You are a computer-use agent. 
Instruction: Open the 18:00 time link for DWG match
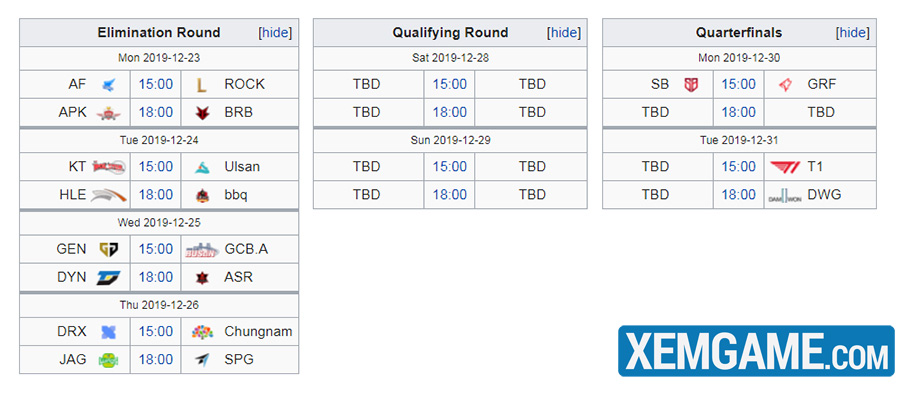point(739,195)
